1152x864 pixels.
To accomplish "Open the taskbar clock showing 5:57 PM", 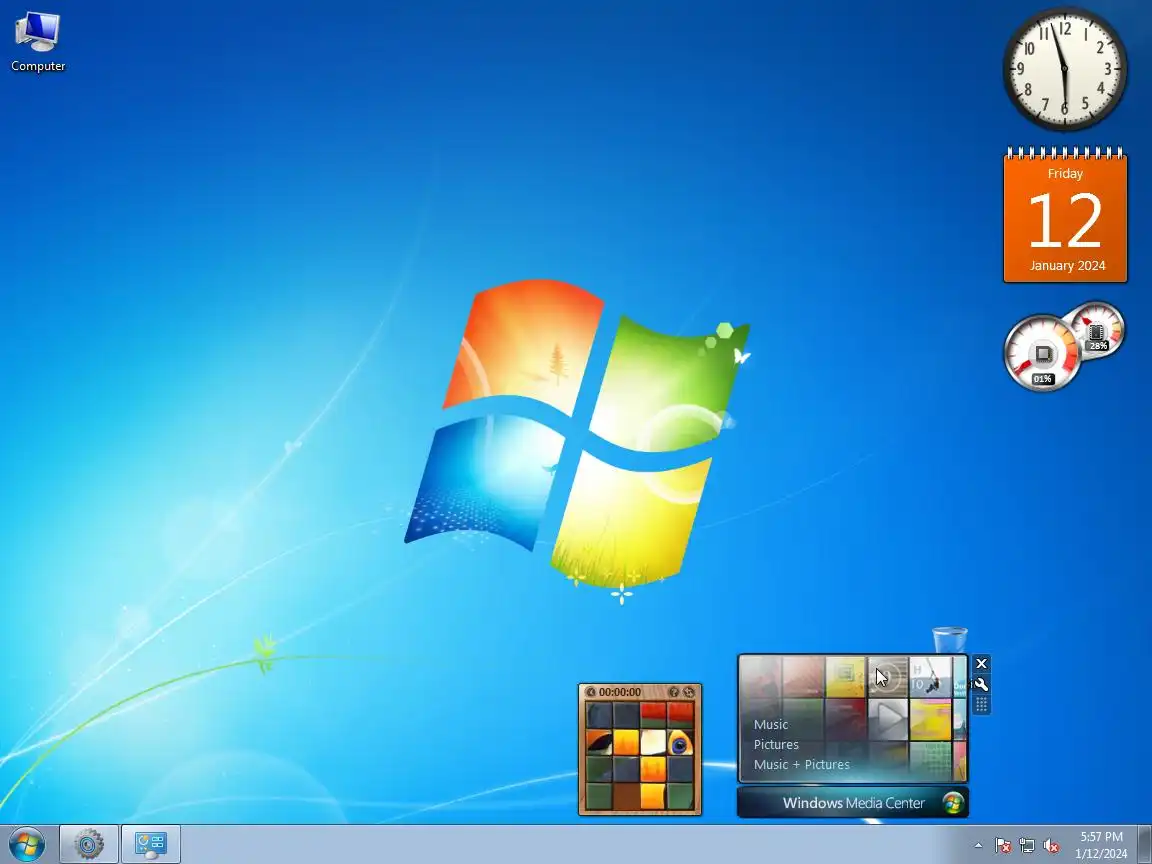I will pyautogui.click(x=1101, y=845).
